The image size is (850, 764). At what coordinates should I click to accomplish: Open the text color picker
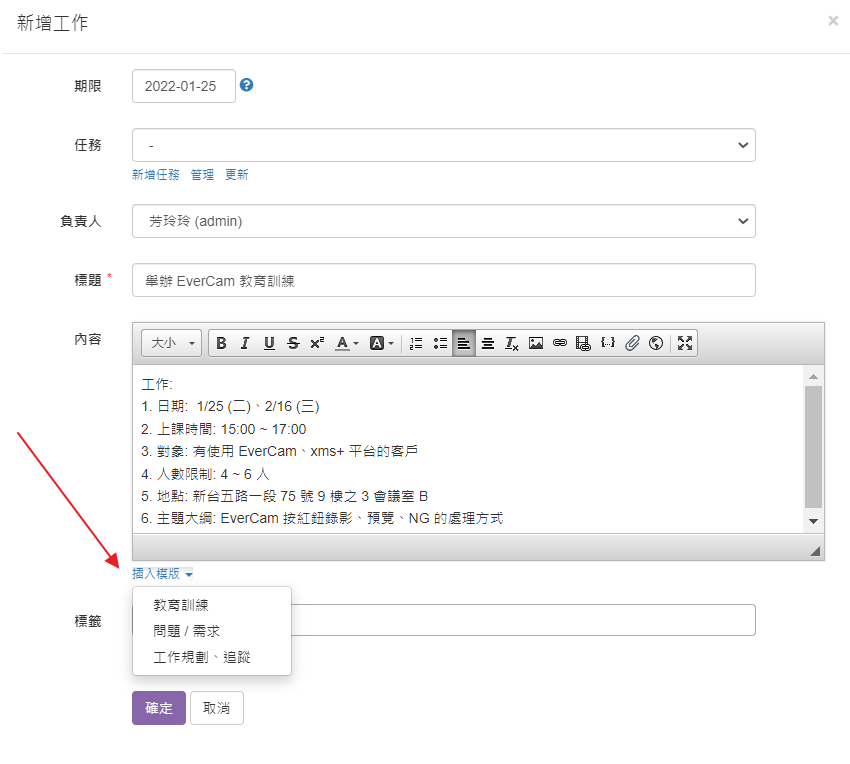341,343
